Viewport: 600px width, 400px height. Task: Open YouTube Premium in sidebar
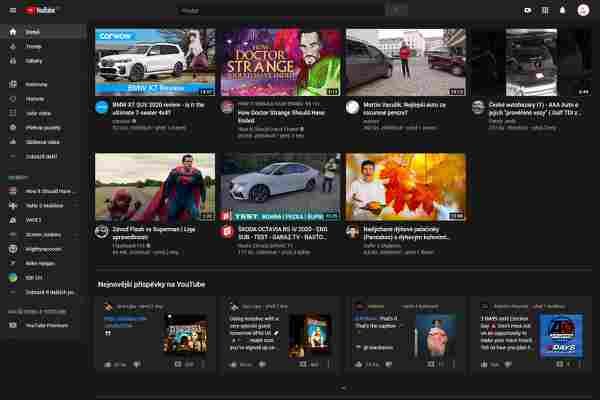43,325
